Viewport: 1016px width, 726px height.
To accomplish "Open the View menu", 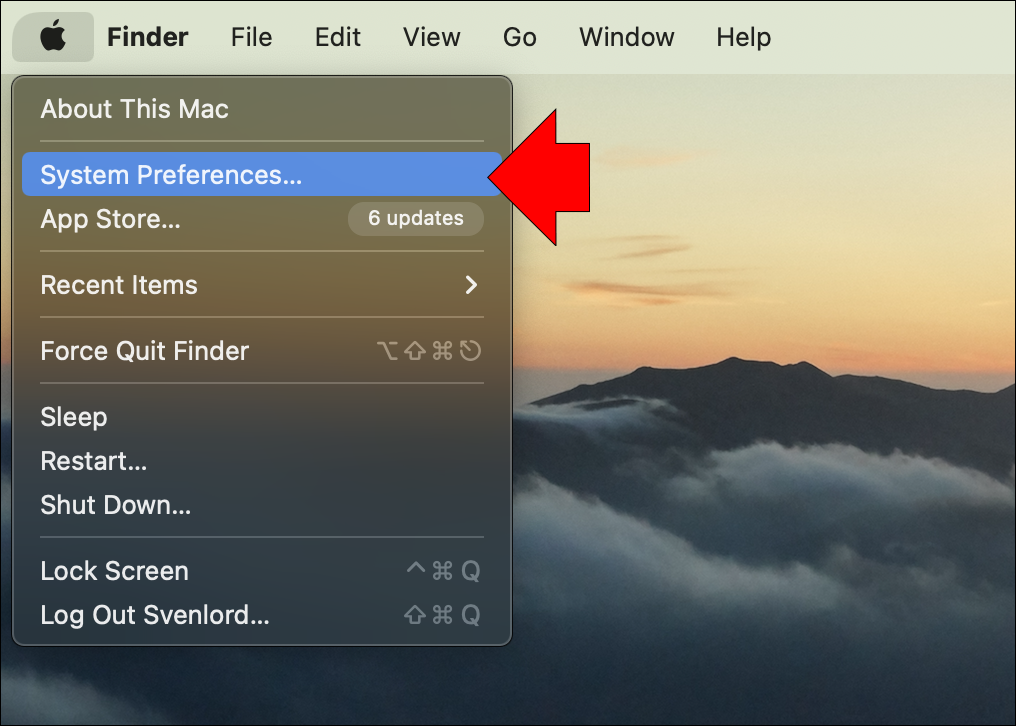I will (x=431, y=37).
